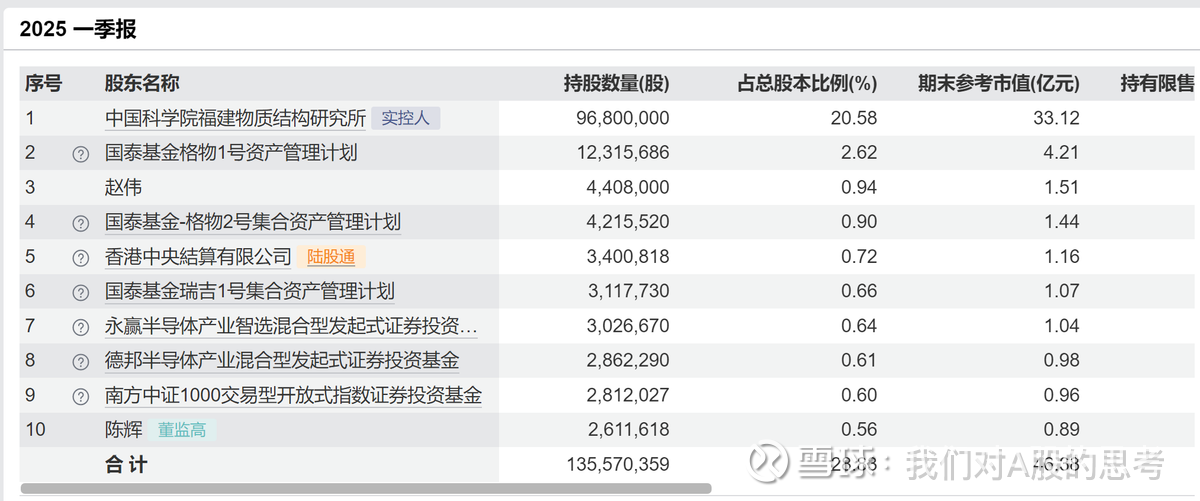
Task: Click percentage value 2.62
Action: point(858,153)
